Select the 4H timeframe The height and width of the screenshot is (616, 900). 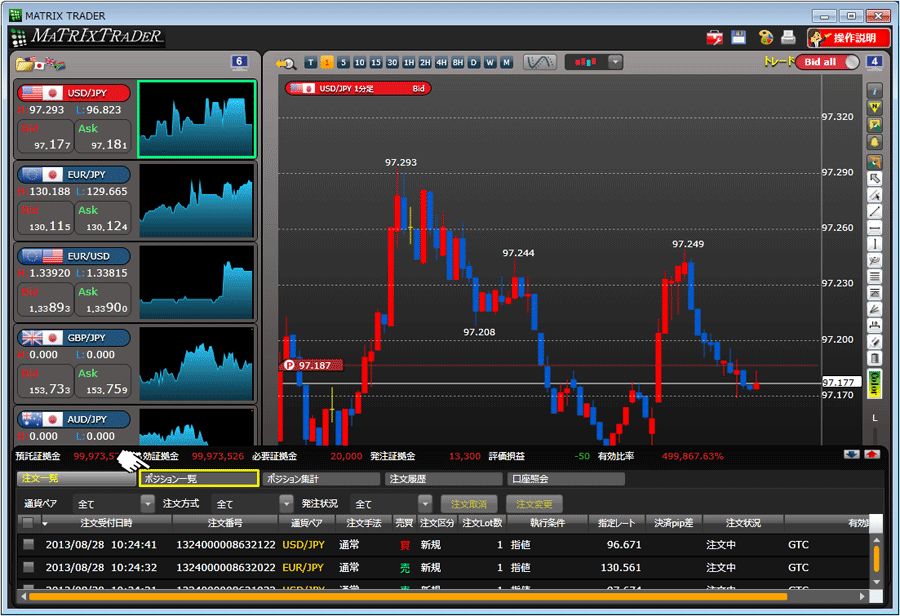click(441, 63)
